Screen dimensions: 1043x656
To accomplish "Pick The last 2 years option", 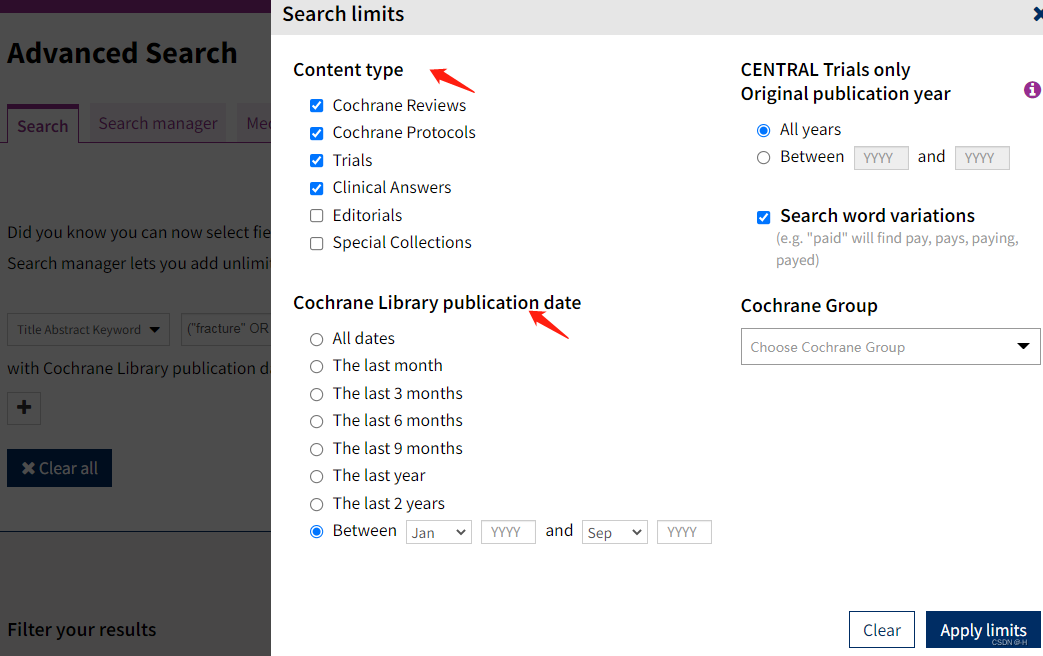I will pyautogui.click(x=317, y=504).
